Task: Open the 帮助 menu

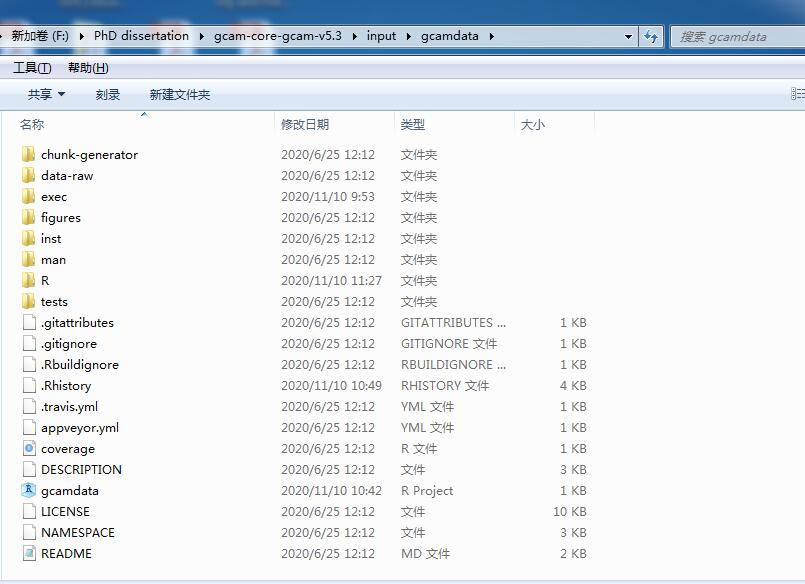Action: tap(84, 67)
